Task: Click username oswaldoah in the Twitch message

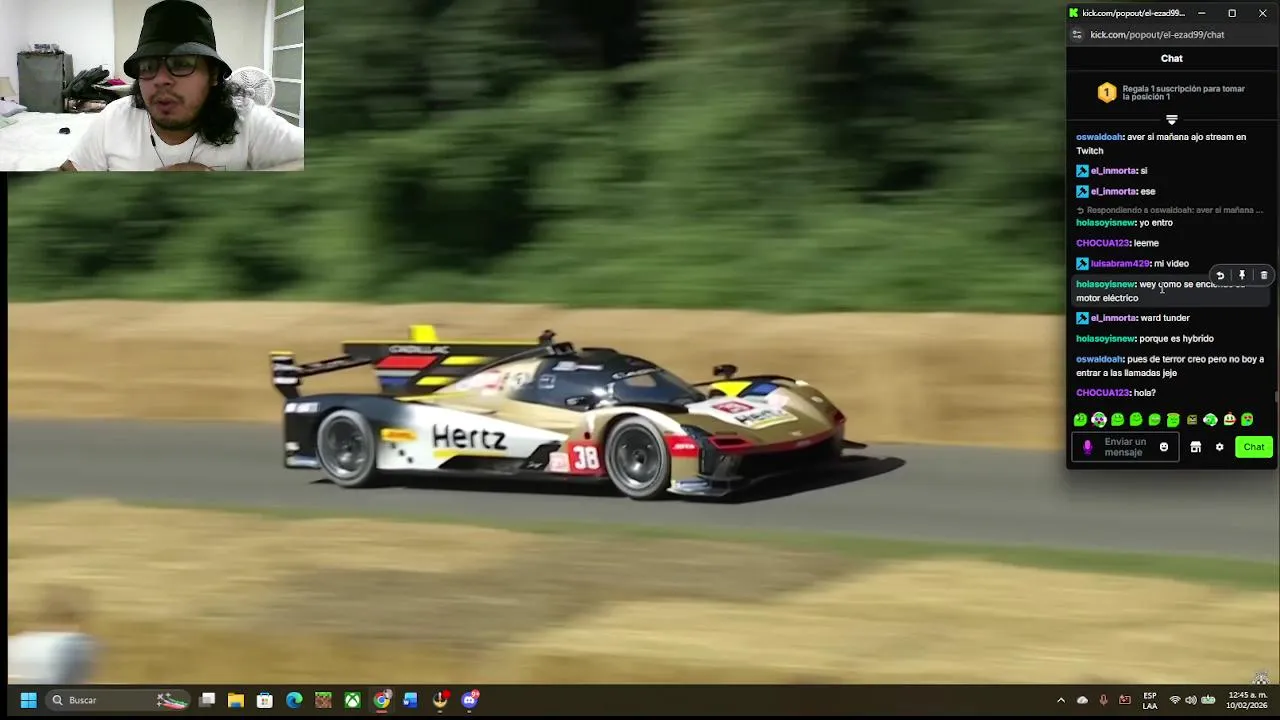Action: click(x=1099, y=137)
